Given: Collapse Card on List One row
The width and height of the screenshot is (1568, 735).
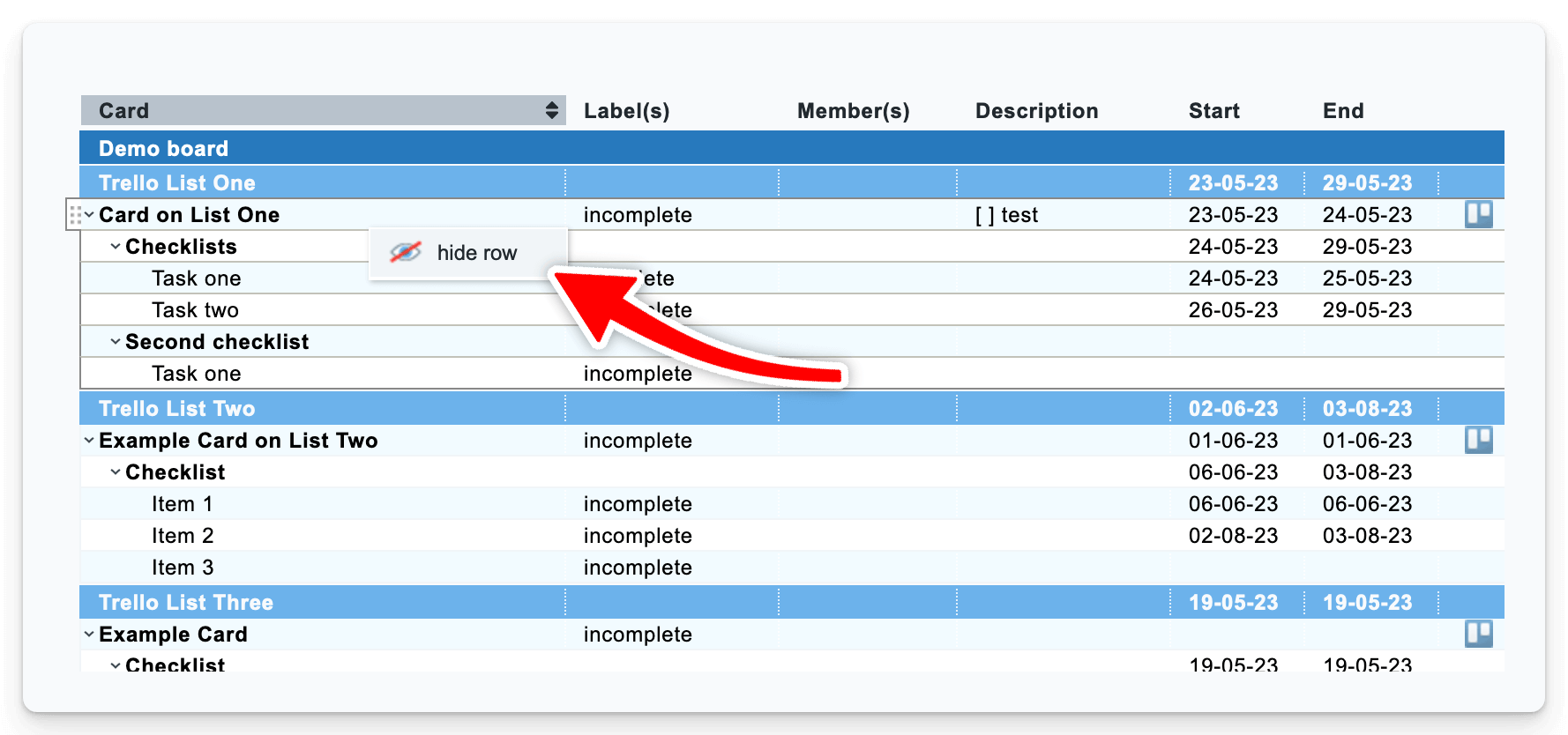Looking at the screenshot, I should coord(89,215).
